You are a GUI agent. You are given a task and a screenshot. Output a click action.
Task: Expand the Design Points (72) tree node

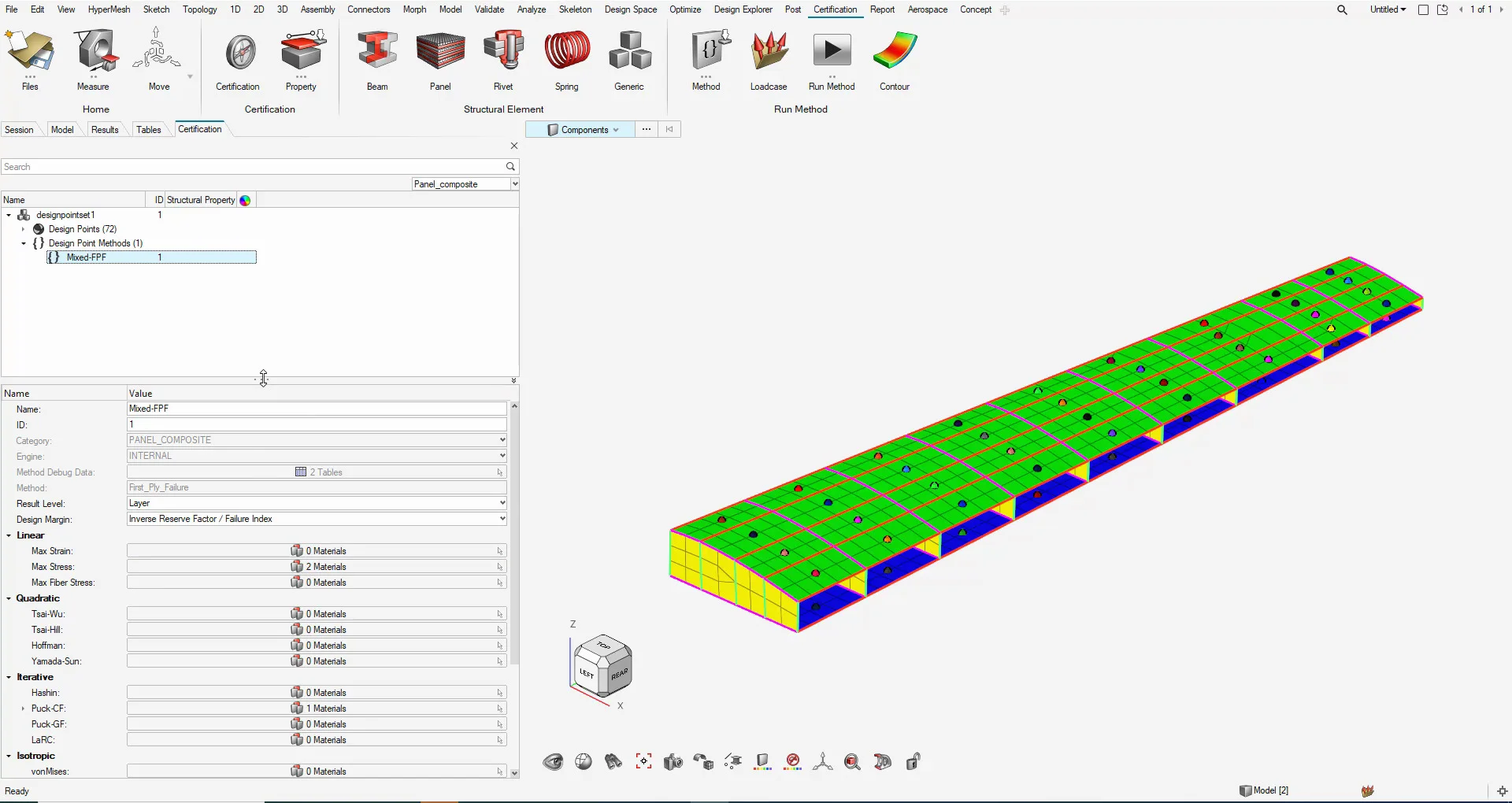tap(24, 229)
